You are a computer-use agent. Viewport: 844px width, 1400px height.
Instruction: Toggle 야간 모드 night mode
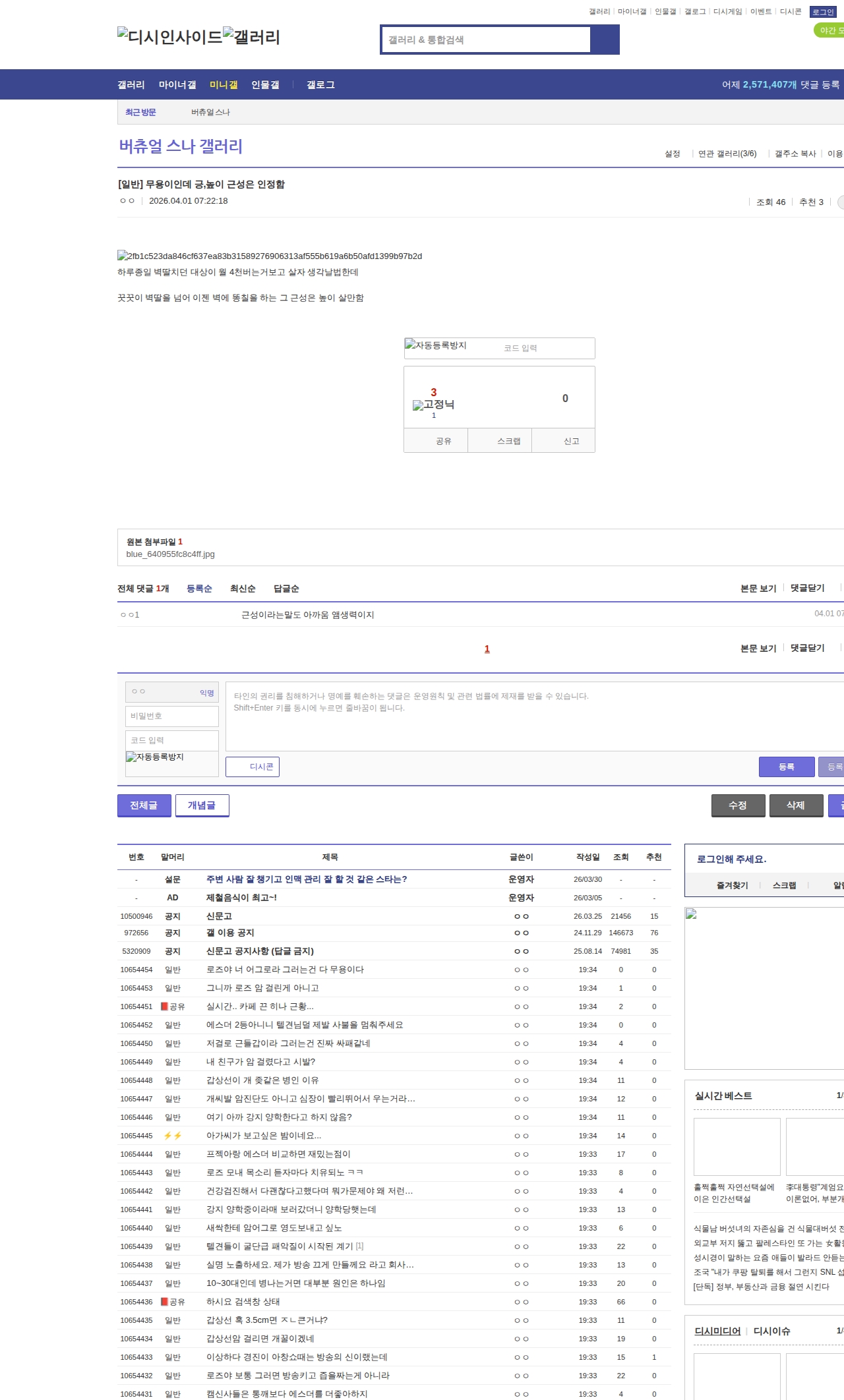[x=829, y=30]
